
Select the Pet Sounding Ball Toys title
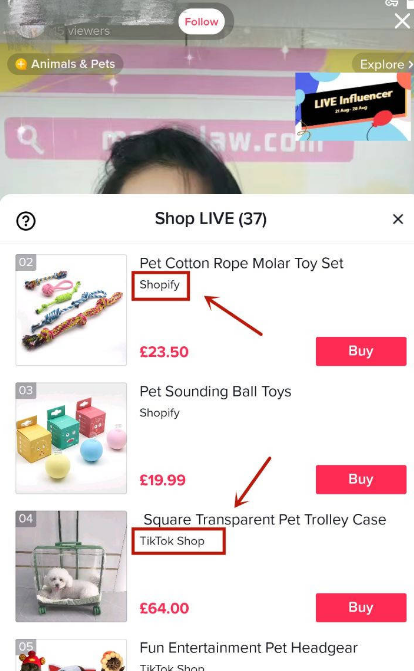coord(215,392)
